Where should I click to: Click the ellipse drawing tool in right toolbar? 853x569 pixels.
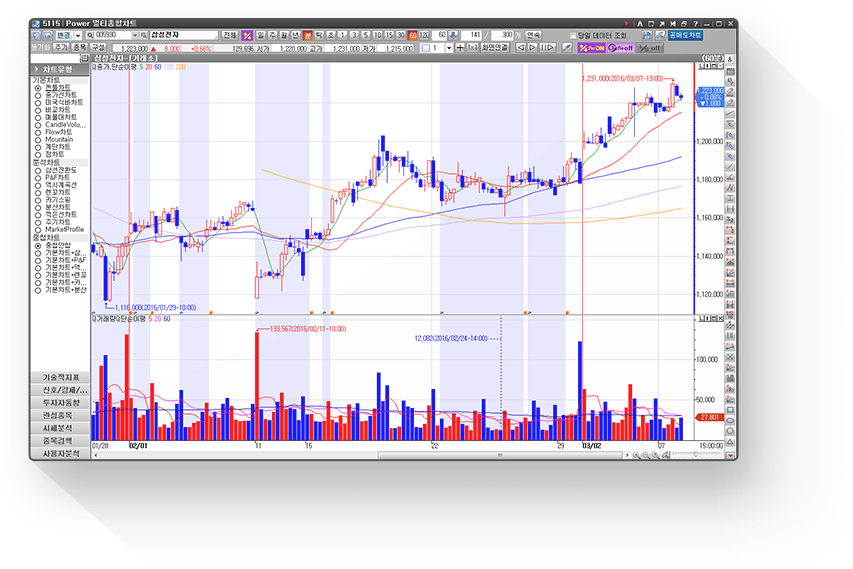pyautogui.click(x=730, y=420)
